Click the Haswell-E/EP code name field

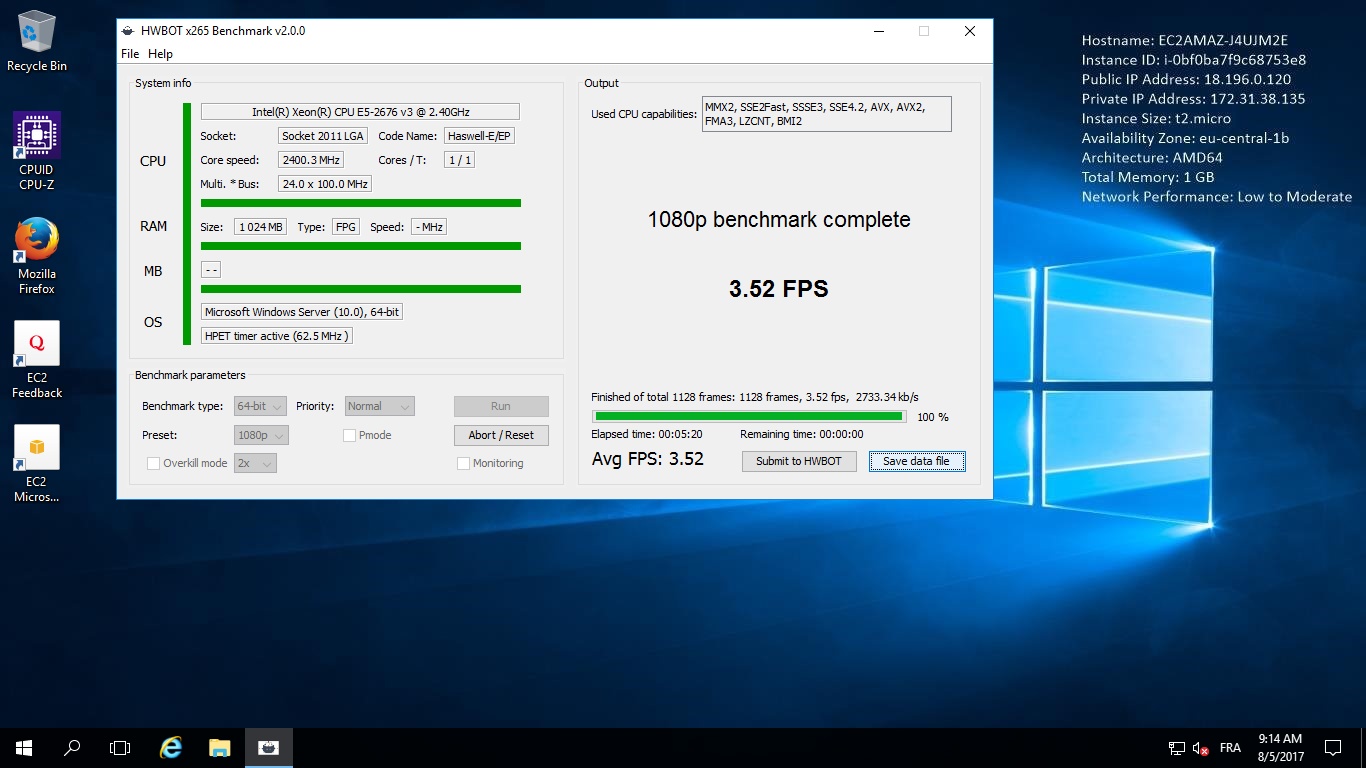click(x=480, y=136)
